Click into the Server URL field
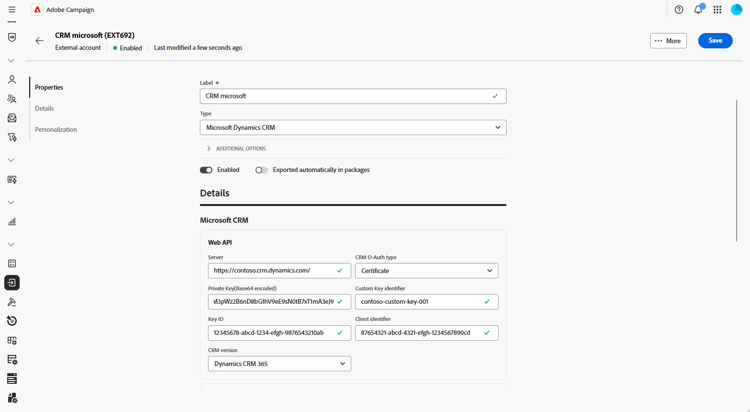The height and width of the screenshot is (412, 750). click(270, 271)
